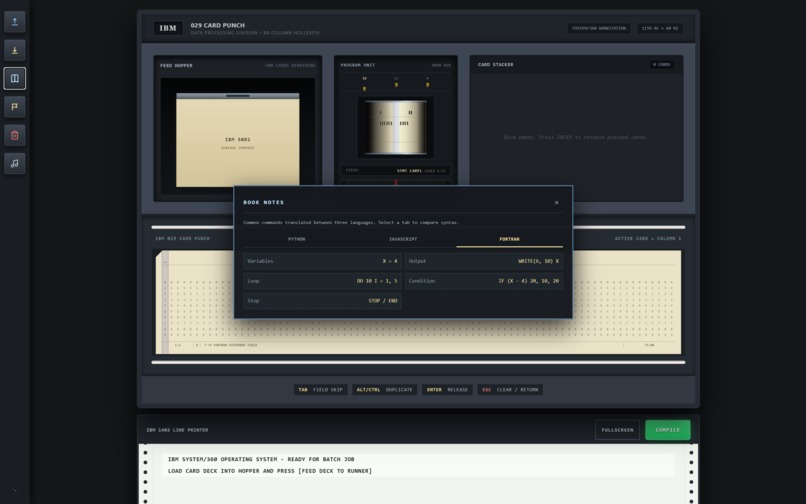Click the Compile button
806x504 pixels.
tap(667, 430)
